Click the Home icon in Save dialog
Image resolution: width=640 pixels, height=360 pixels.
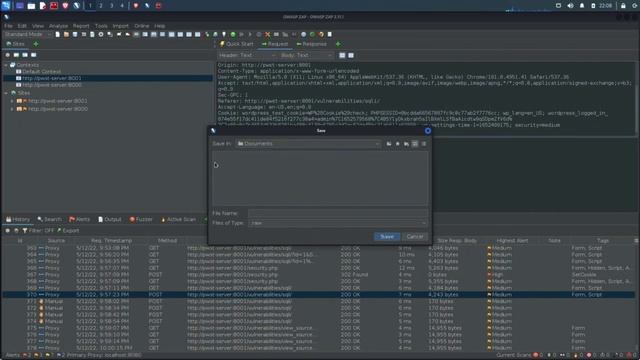[398, 144]
